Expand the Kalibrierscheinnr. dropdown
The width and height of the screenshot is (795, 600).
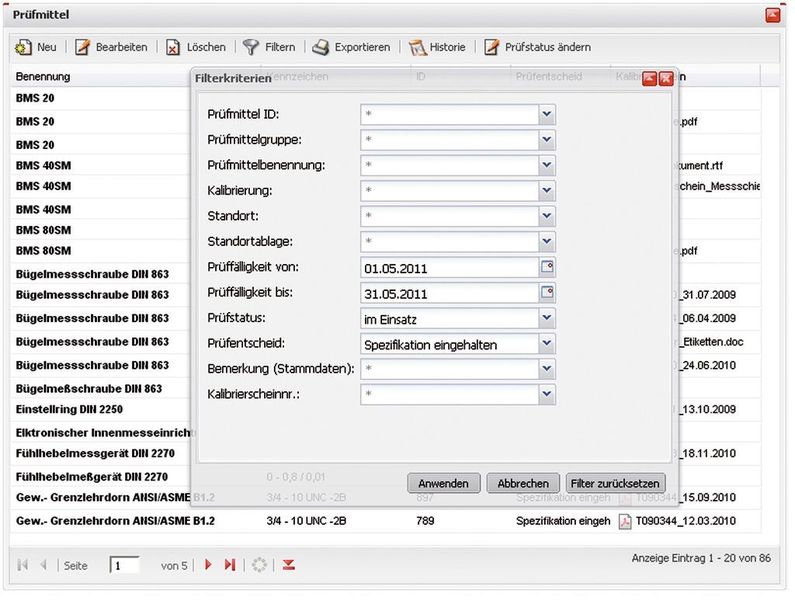point(547,394)
